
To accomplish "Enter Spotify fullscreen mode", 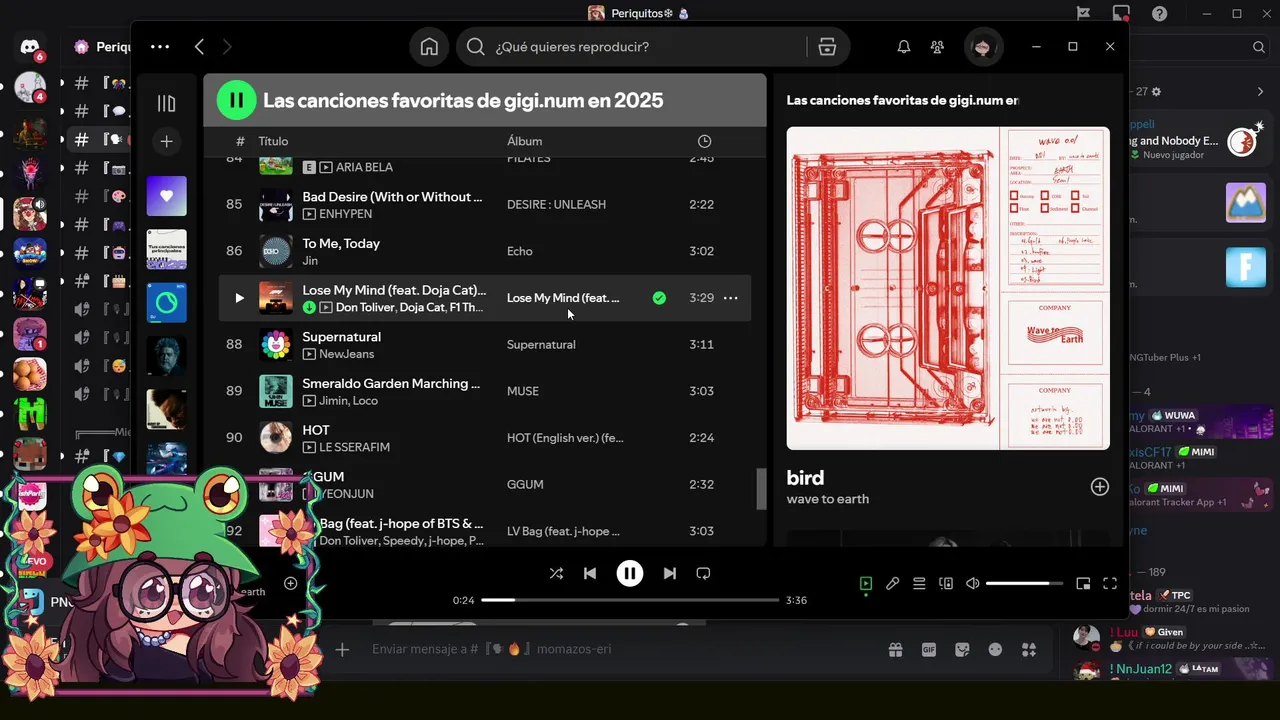I will [x=1110, y=584].
